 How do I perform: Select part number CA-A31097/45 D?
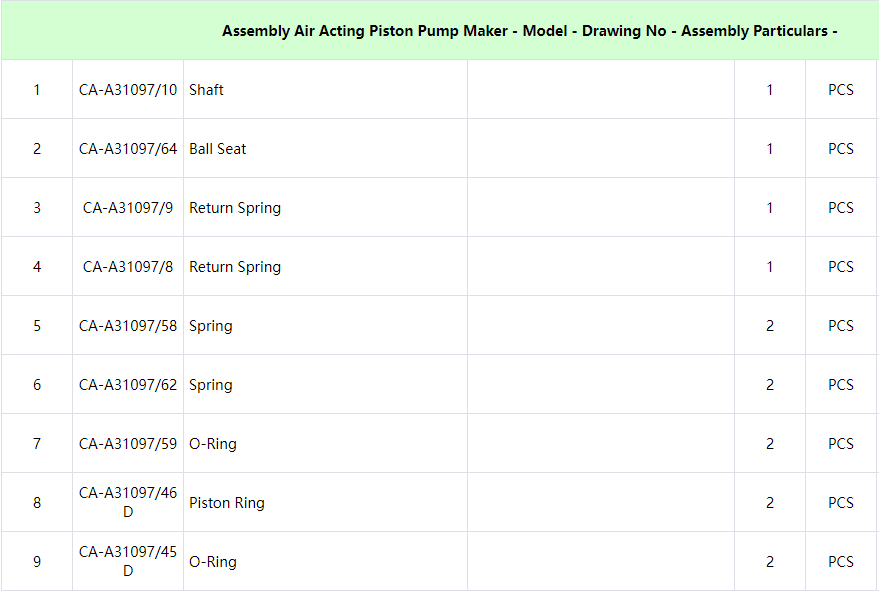(x=128, y=561)
